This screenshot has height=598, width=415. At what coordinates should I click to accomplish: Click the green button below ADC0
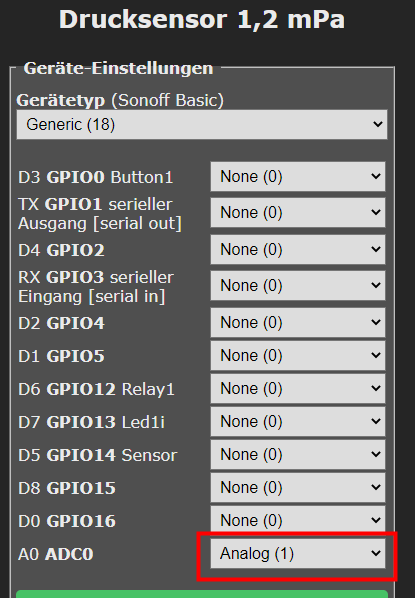click(x=202, y=594)
